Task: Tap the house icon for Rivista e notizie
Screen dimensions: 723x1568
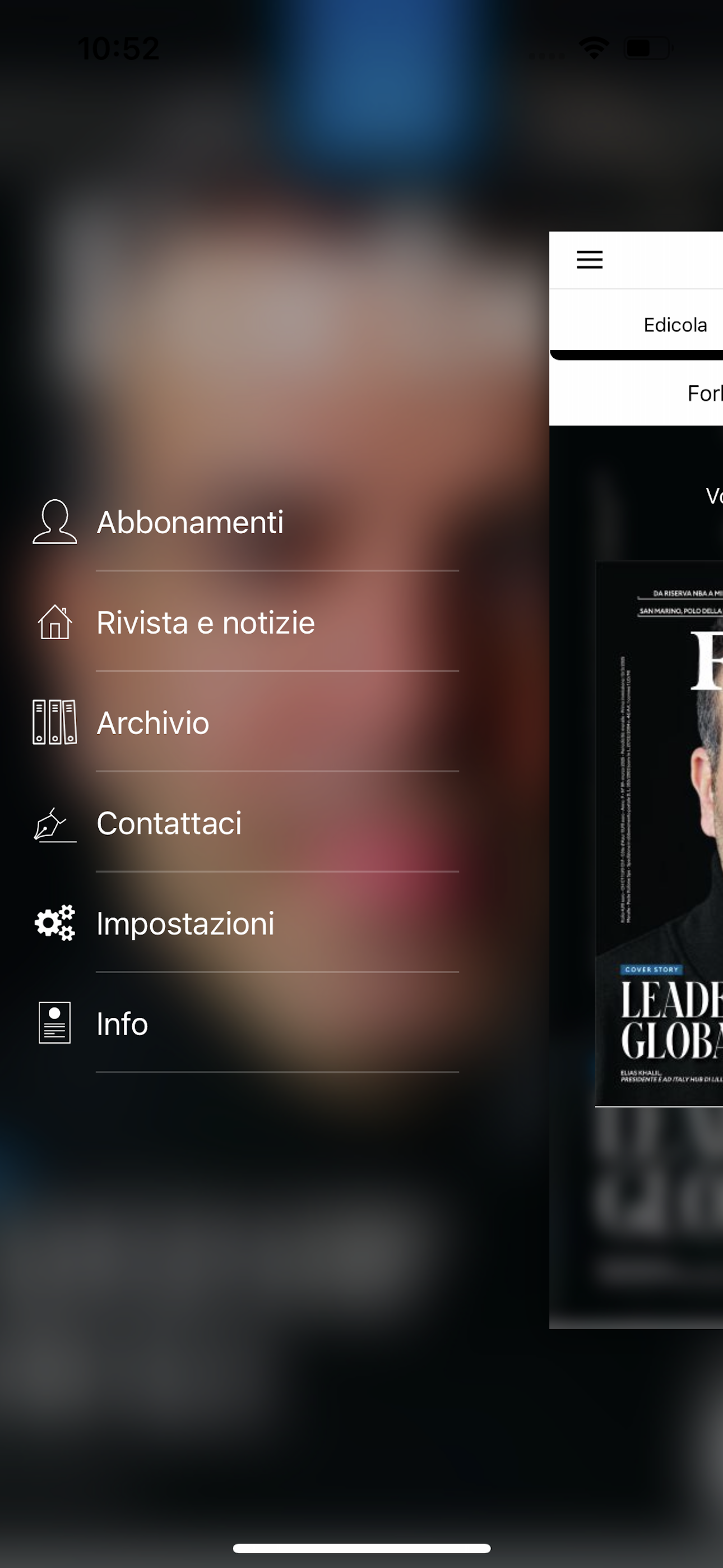Action: (55, 622)
